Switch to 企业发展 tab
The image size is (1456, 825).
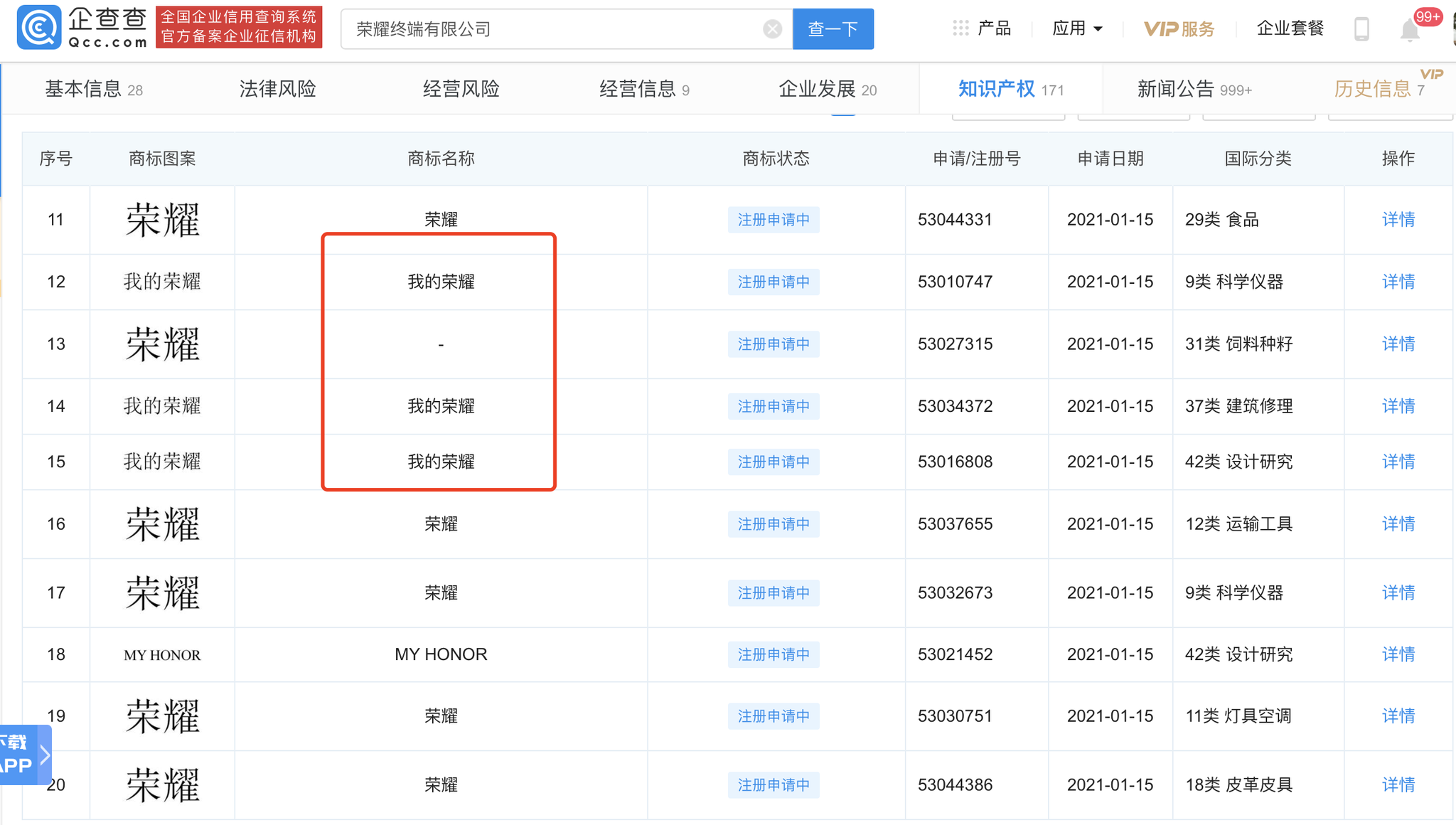tap(828, 89)
